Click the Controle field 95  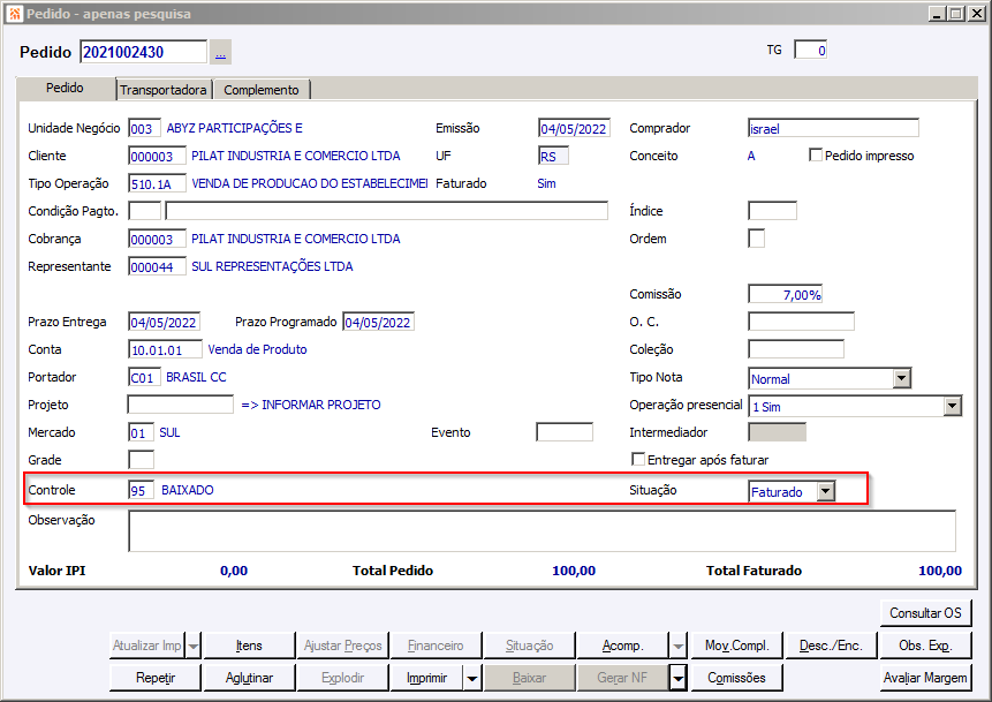(140, 490)
